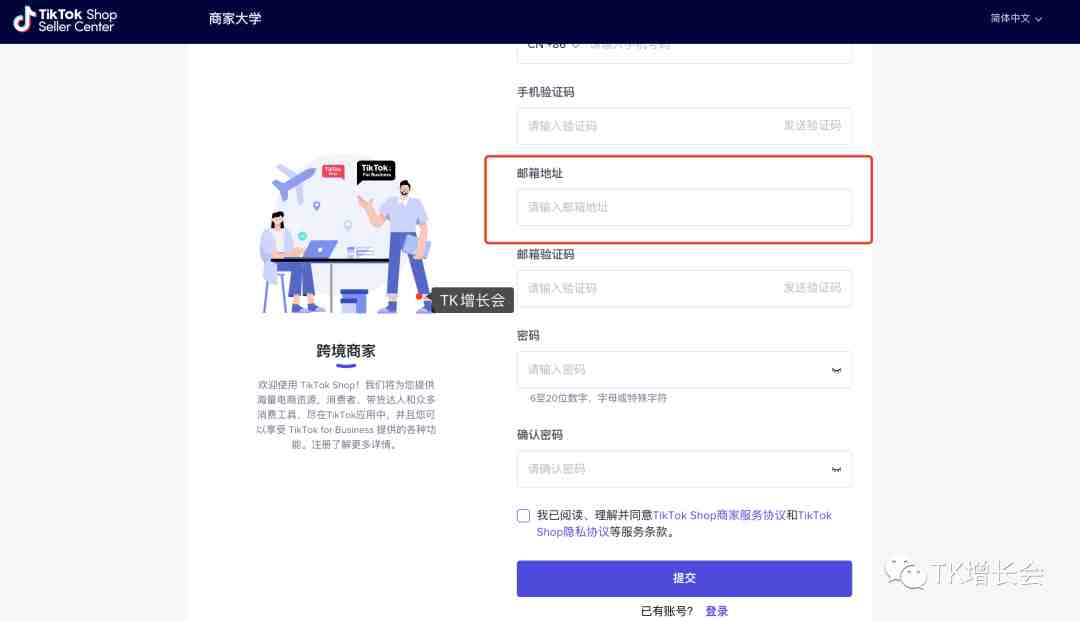Viewport: 1080px width, 621px height.
Task: Click 发送验证码 in the phone verification field
Action: pos(812,125)
